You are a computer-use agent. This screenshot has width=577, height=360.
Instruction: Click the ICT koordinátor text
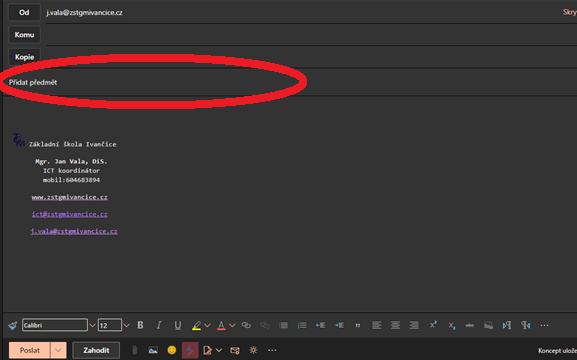point(71,171)
